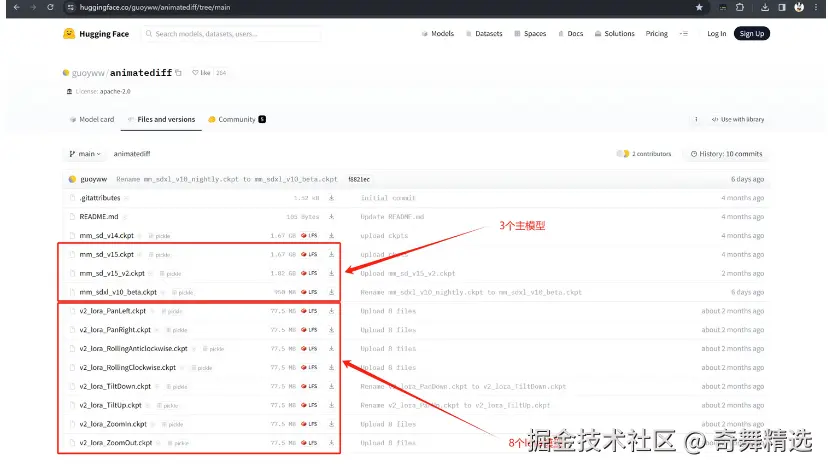The height and width of the screenshot is (470, 828).
Task: Download v2_lora_ZoomIn.ckpt file
Action: pyautogui.click(x=331, y=424)
